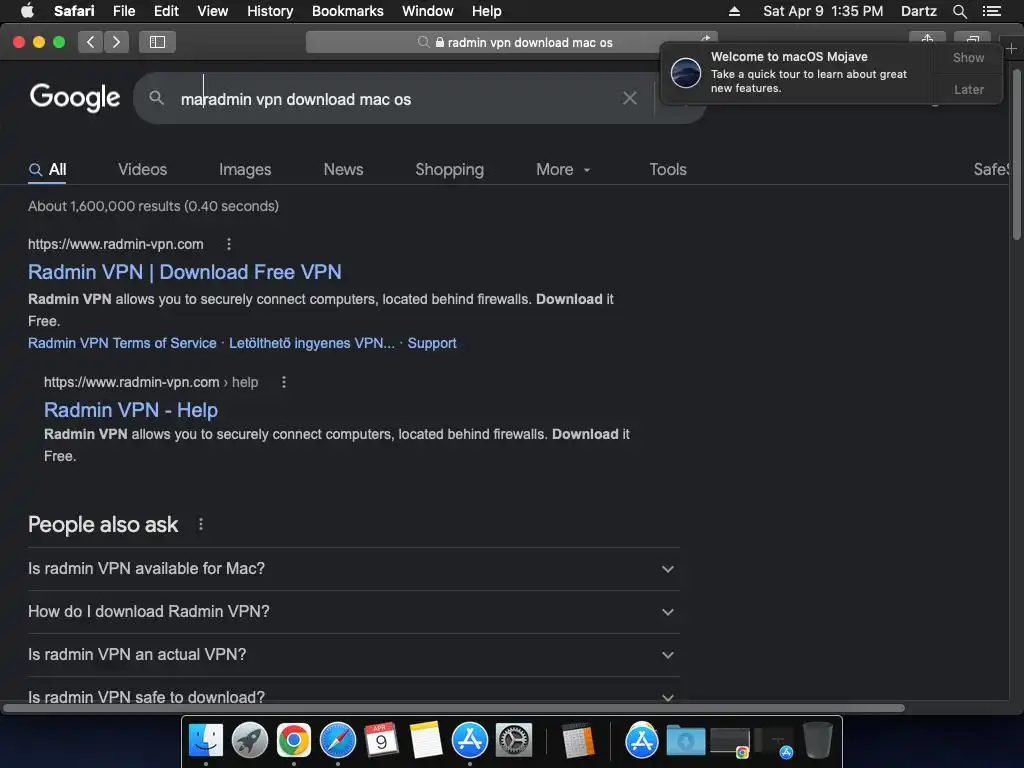Open the Bookmarks menu

point(347,11)
